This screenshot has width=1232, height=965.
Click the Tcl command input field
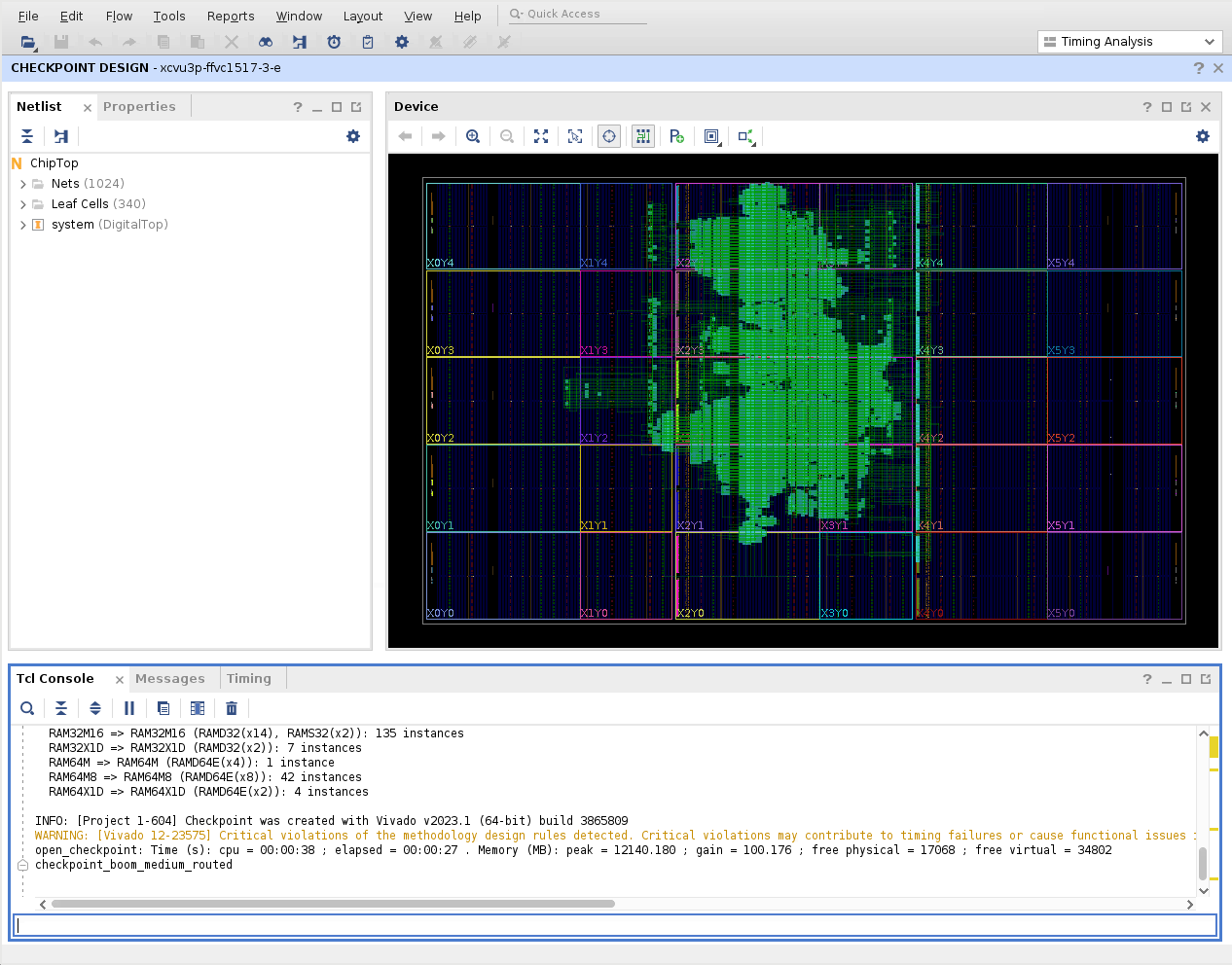[x=615, y=925]
